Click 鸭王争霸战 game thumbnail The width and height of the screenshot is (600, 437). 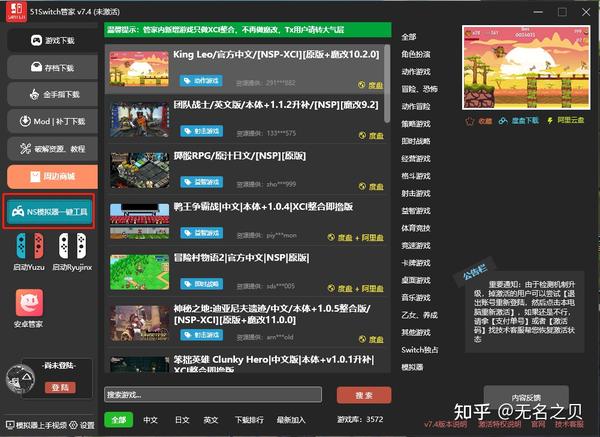[139, 222]
